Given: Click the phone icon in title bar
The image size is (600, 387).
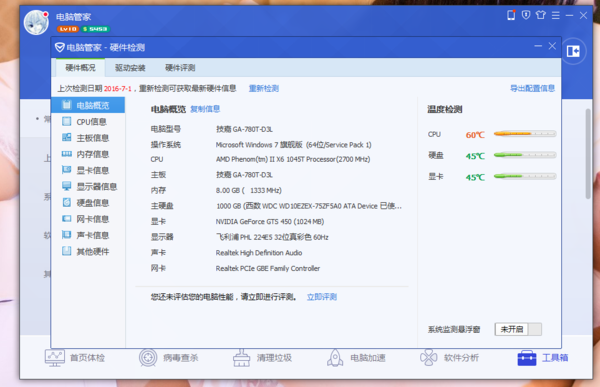Looking at the screenshot, I should tap(511, 15).
